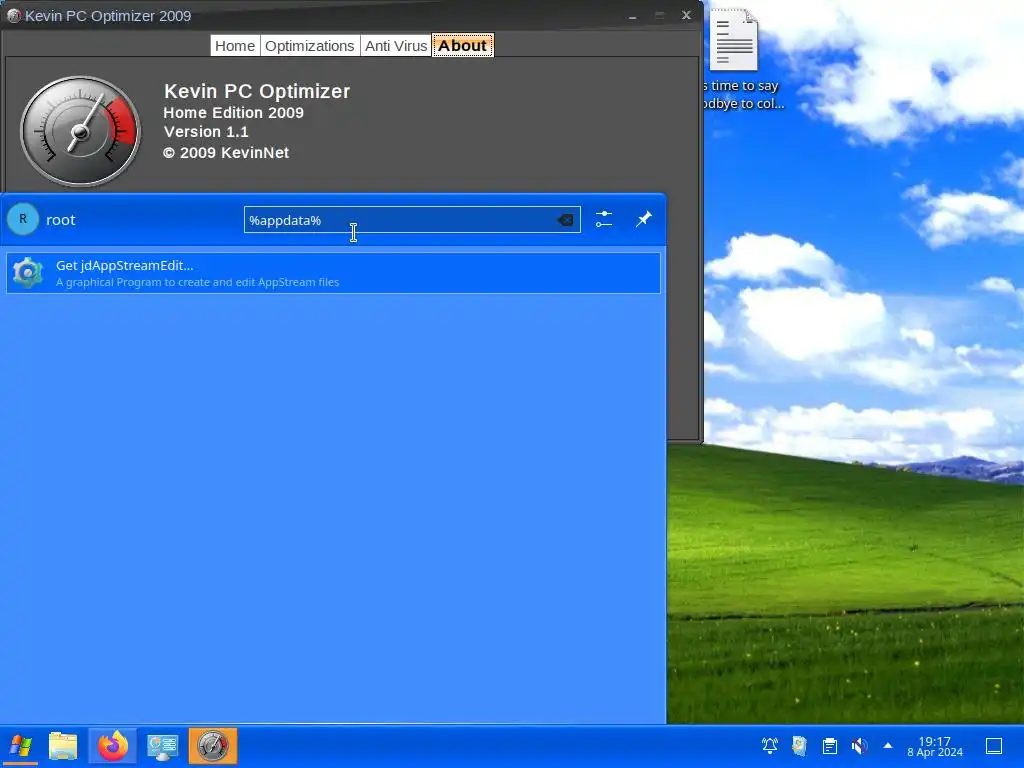Viewport: 1024px width, 768px height.
Task: Click the 'Home Edition 2009' text
Action: point(234,112)
